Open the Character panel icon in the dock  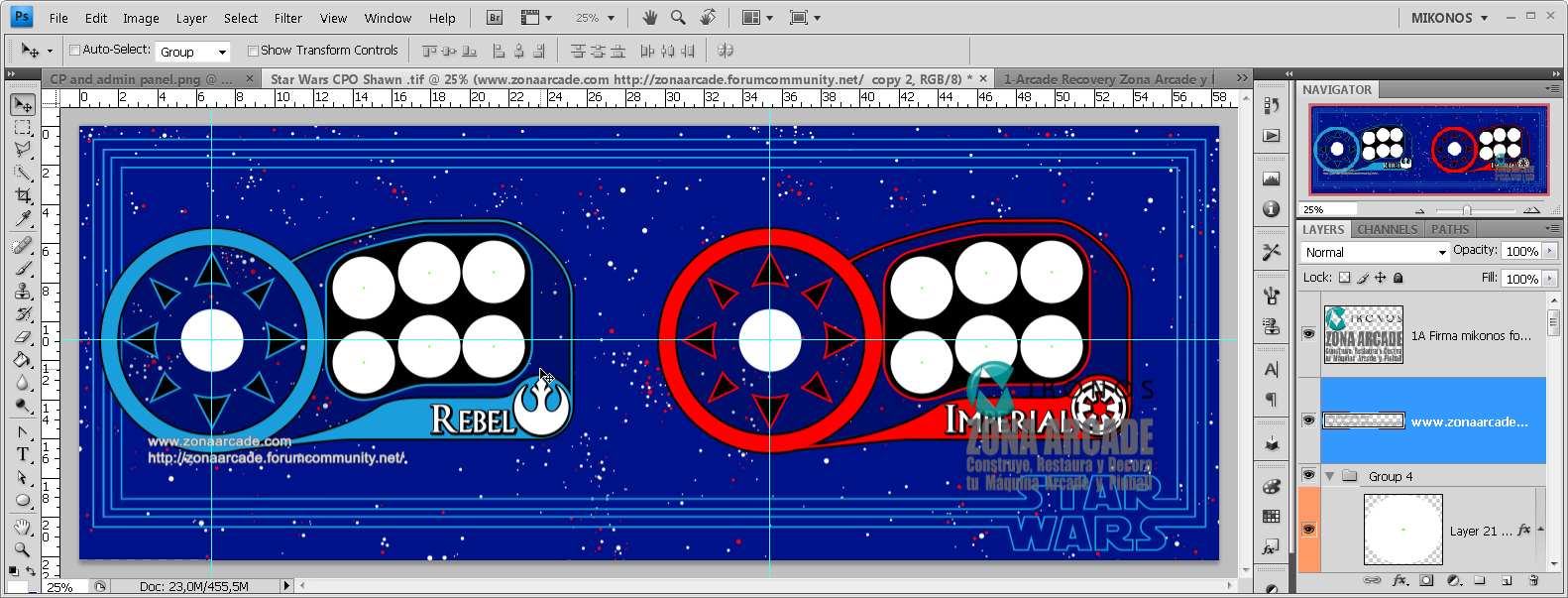[1272, 369]
